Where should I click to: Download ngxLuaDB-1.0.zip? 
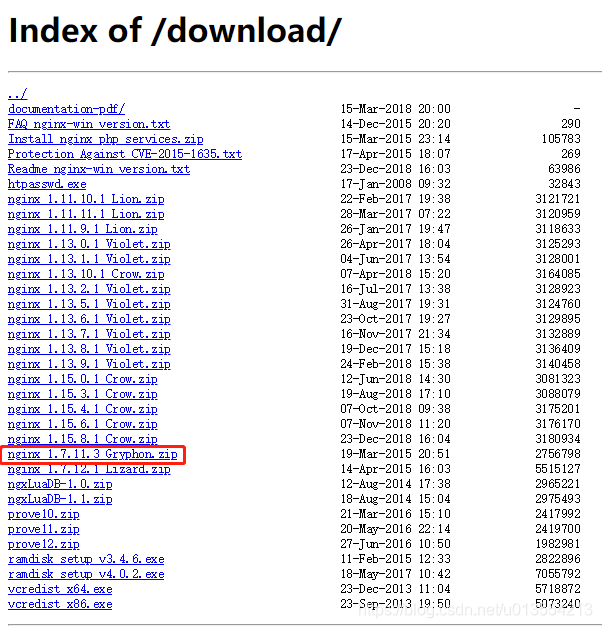[60, 485]
